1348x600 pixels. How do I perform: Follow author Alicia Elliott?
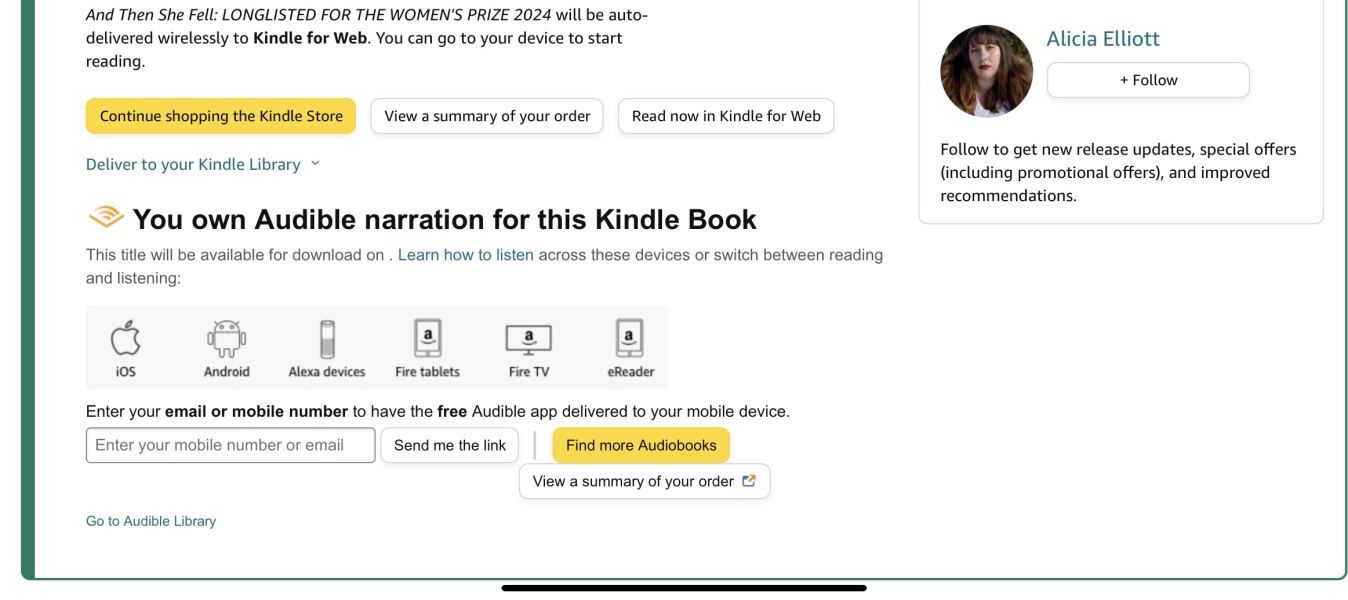[1147, 80]
